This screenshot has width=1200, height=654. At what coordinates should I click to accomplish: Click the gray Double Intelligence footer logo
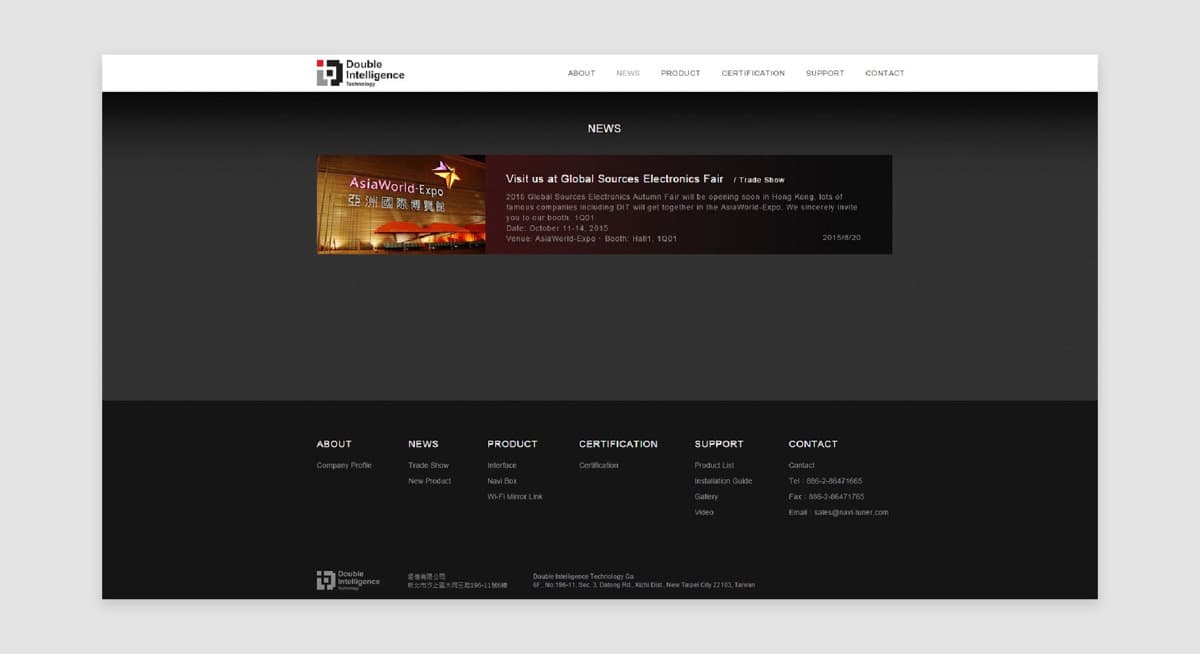pyautogui.click(x=348, y=580)
